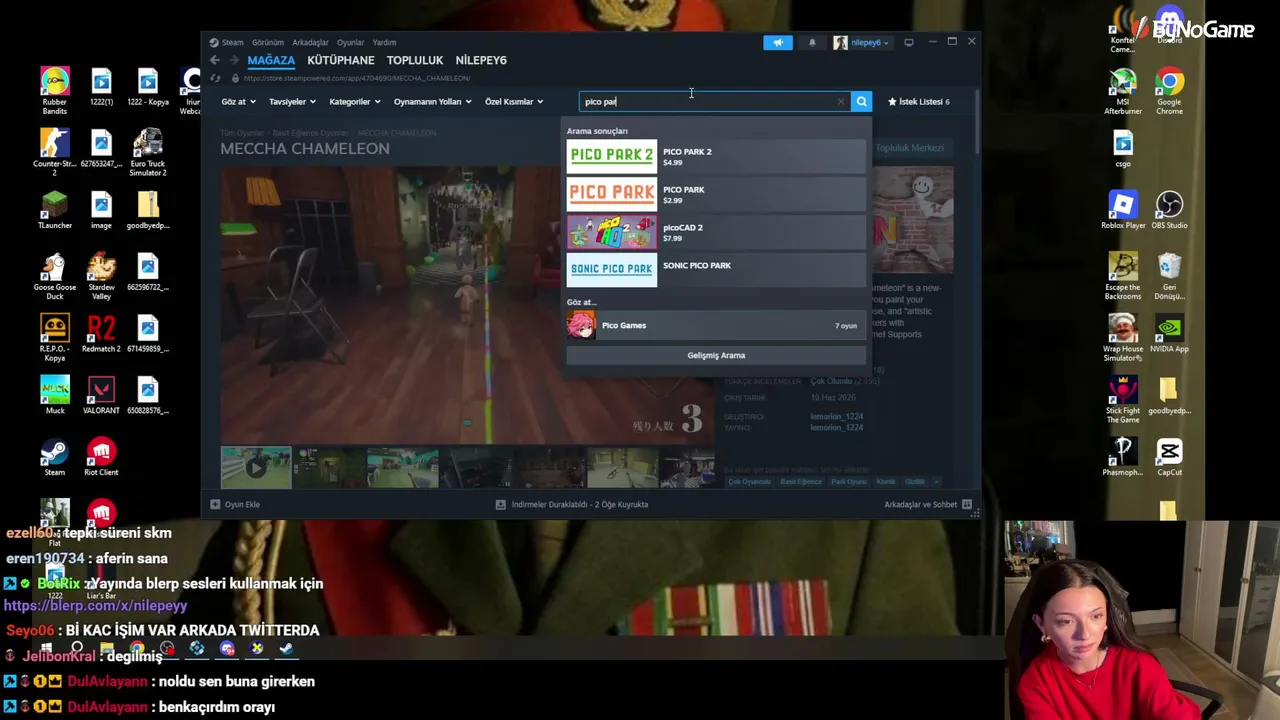Open the Pico Games franchise result
Image resolution: width=1280 pixels, height=720 pixels.
[716, 325]
